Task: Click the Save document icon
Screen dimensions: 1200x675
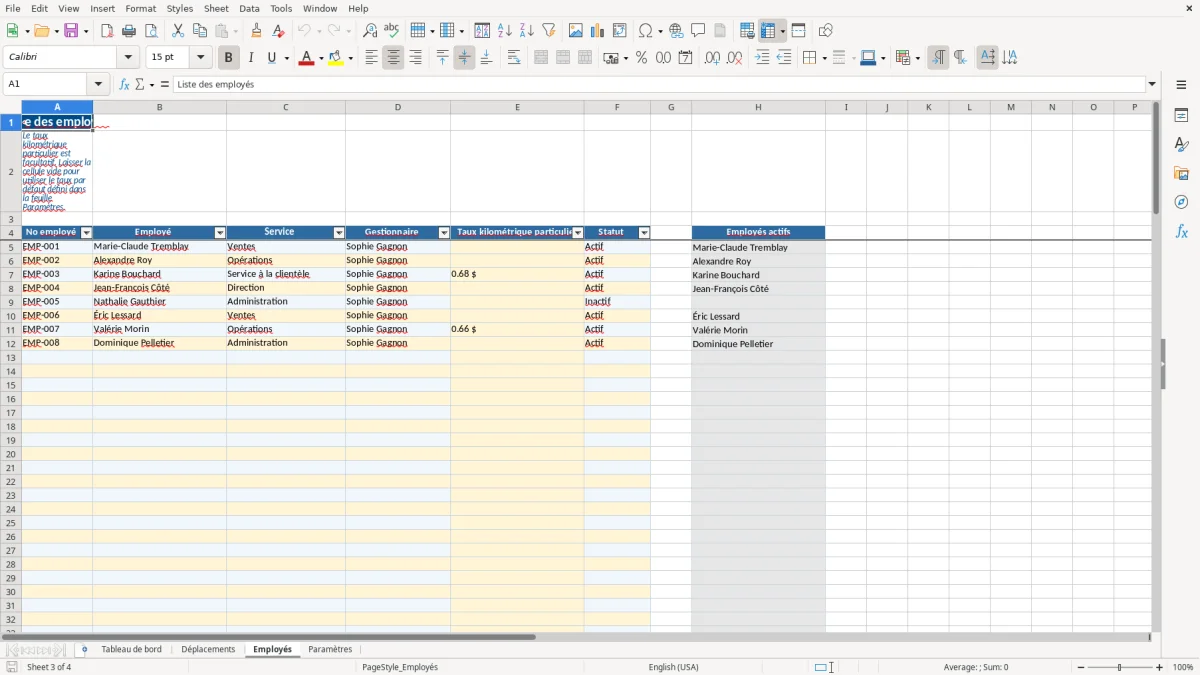Action: tap(71, 31)
